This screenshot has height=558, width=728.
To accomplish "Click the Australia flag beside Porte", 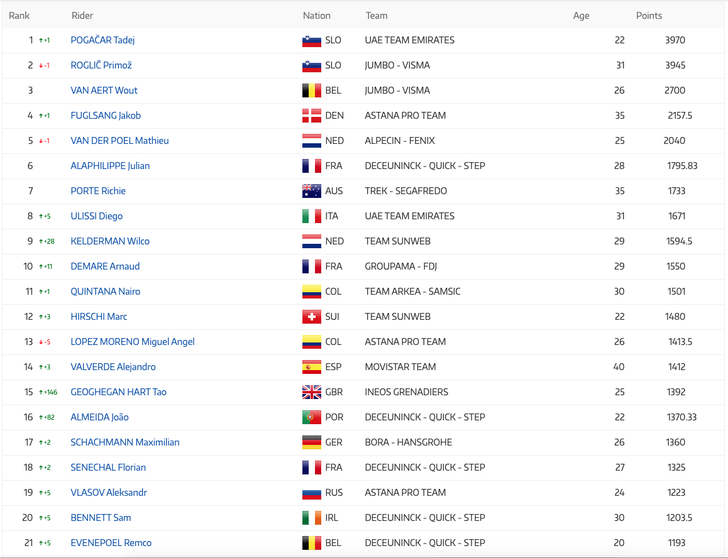I will 311,191.
